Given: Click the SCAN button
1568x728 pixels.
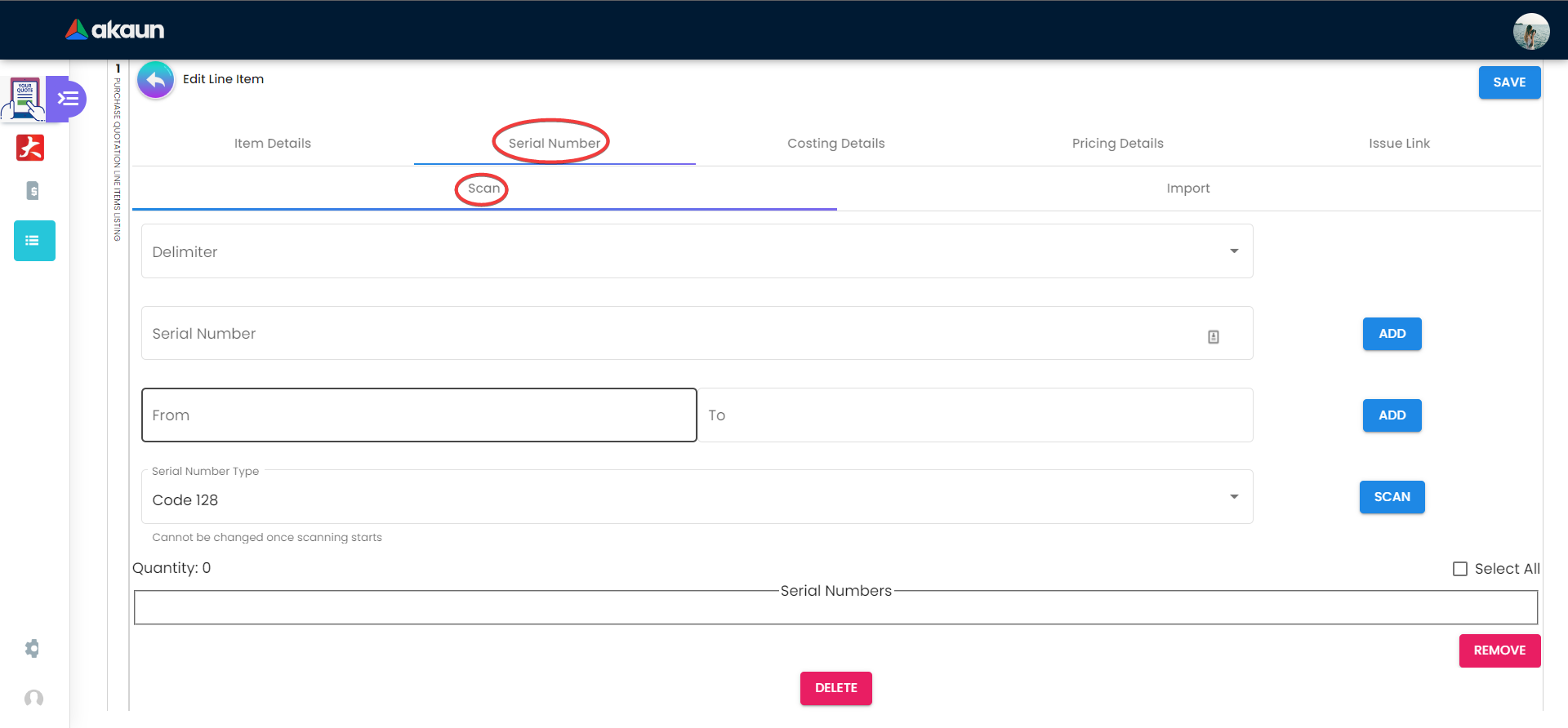Looking at the screenshot, I should tap(1392, 497).
